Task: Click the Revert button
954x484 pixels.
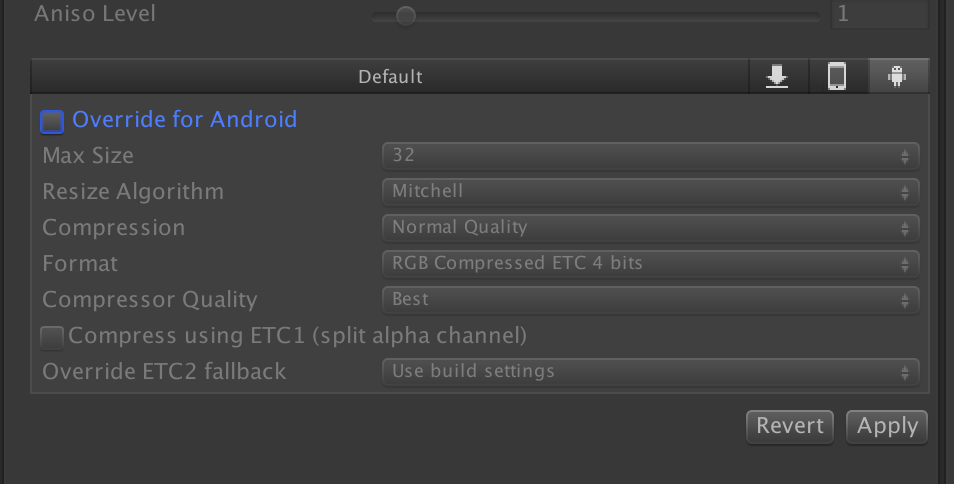Action: point(790,426)
